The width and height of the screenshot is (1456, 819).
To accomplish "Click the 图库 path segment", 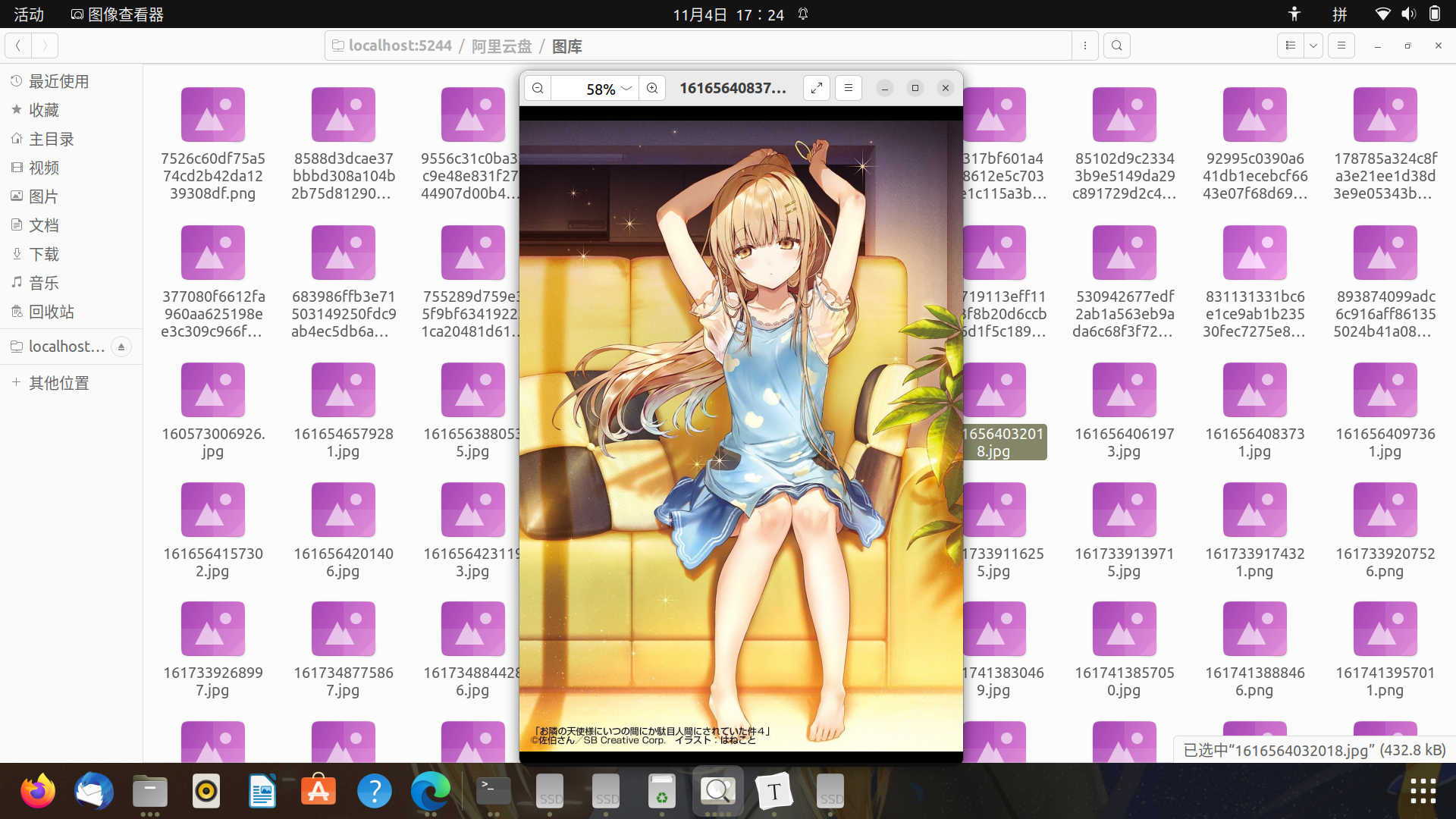I will coord(567,46).
